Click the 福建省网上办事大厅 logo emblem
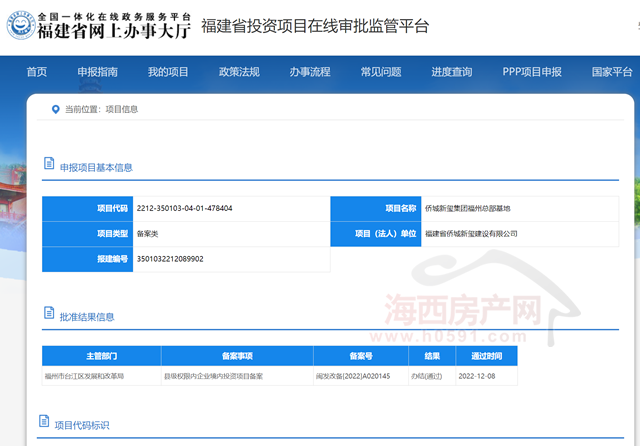This screenshot has width=640, height=446. click(21, 25)
